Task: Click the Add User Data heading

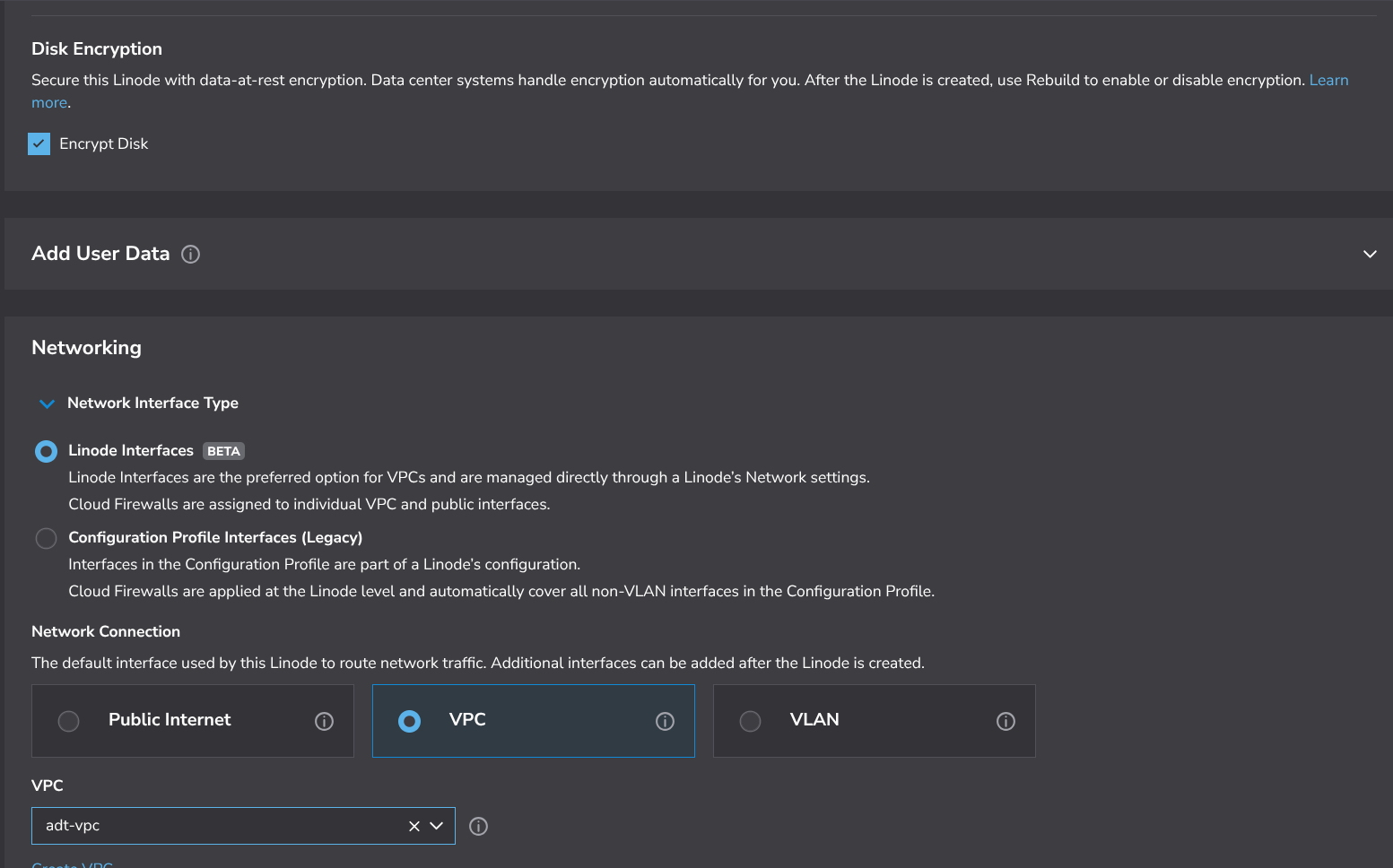Action: [x=100, y=254]
